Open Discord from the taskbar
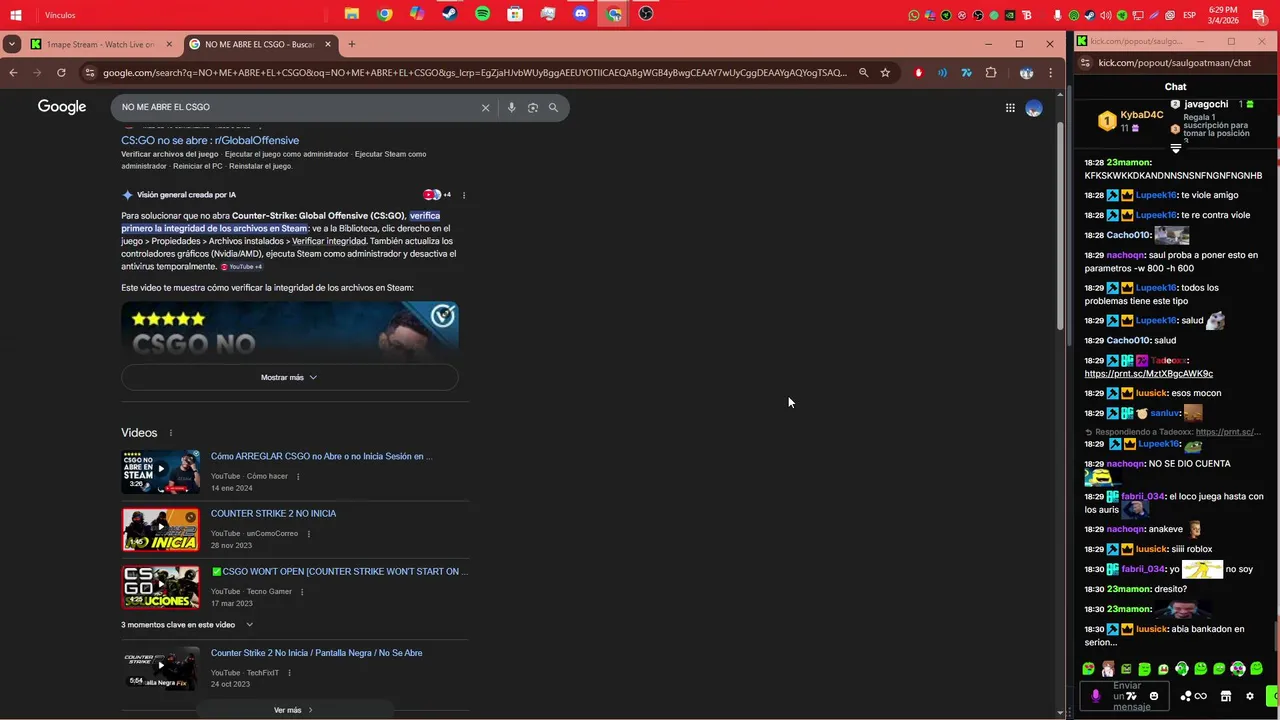The height and width of the screenshot is (720, 1280). pyautogui.click(x=581, y=14)
